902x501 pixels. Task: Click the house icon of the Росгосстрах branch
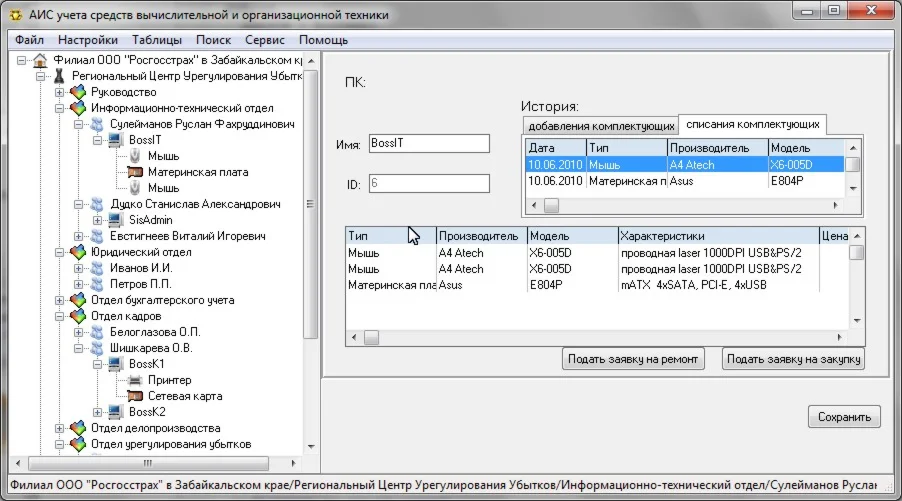click(x=40, y=60)
